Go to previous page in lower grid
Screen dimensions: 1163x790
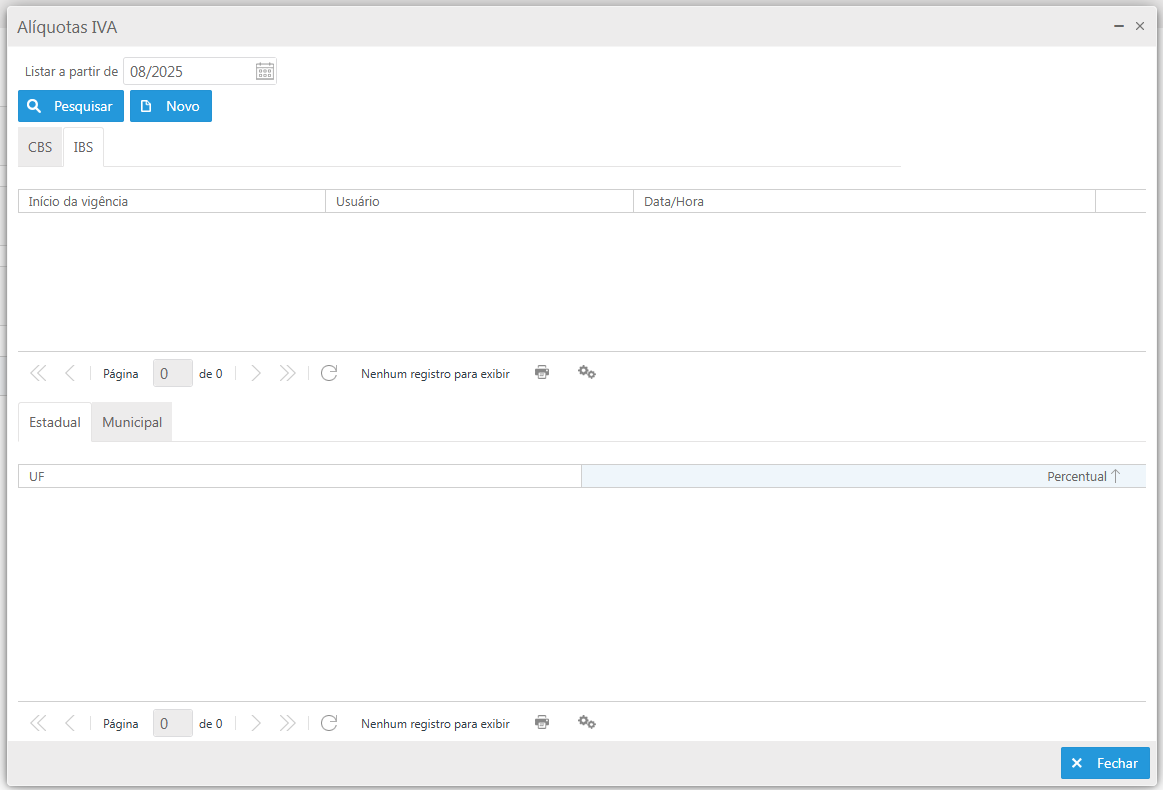tap(70, 723)
